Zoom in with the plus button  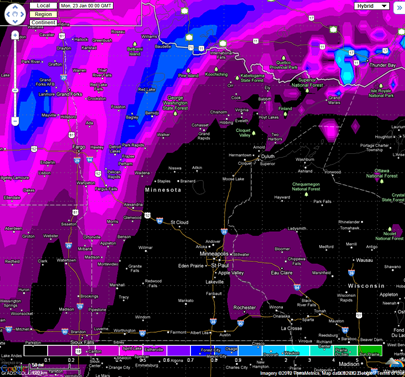15,35
